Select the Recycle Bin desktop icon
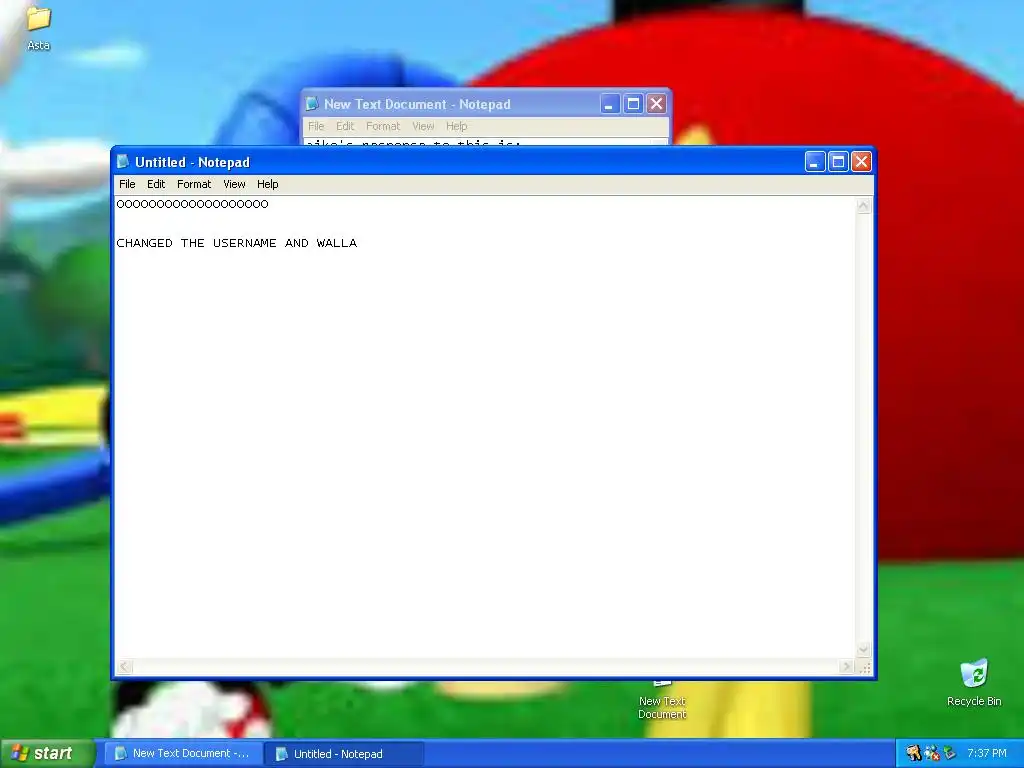 pyautogui.click(x=974, y=682)
